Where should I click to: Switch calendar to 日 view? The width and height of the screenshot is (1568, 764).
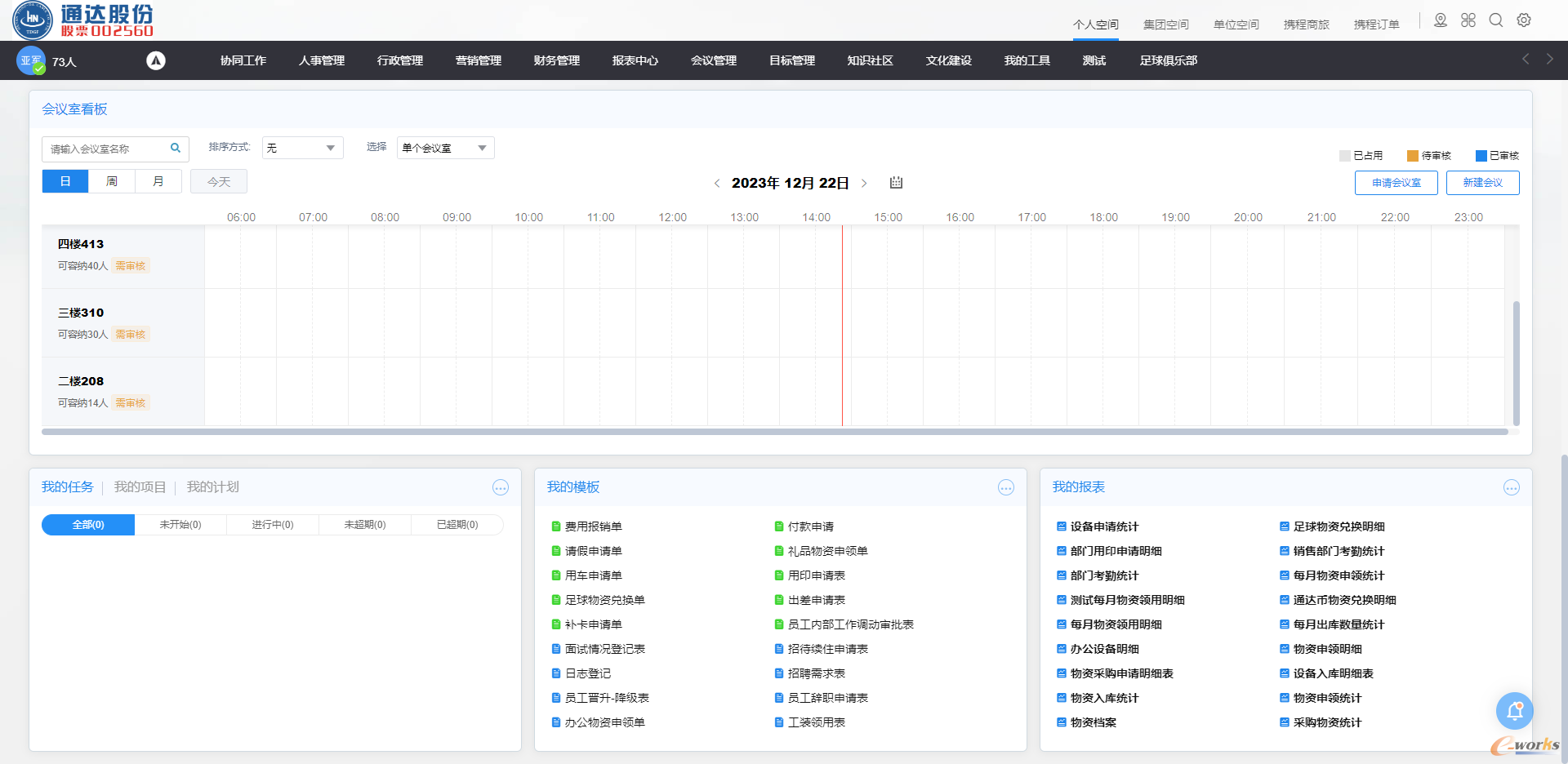tap(65, 181)
